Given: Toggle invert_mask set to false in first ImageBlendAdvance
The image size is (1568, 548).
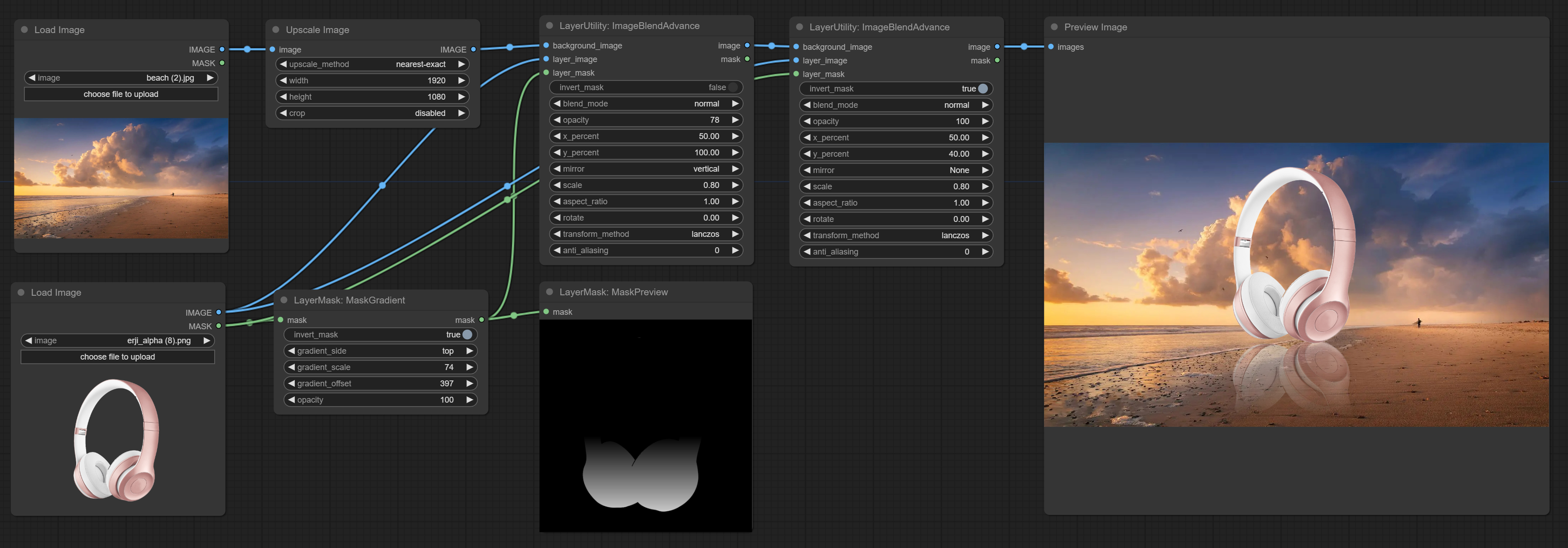Looking at the screenshot, I should (x=733, y=88).
